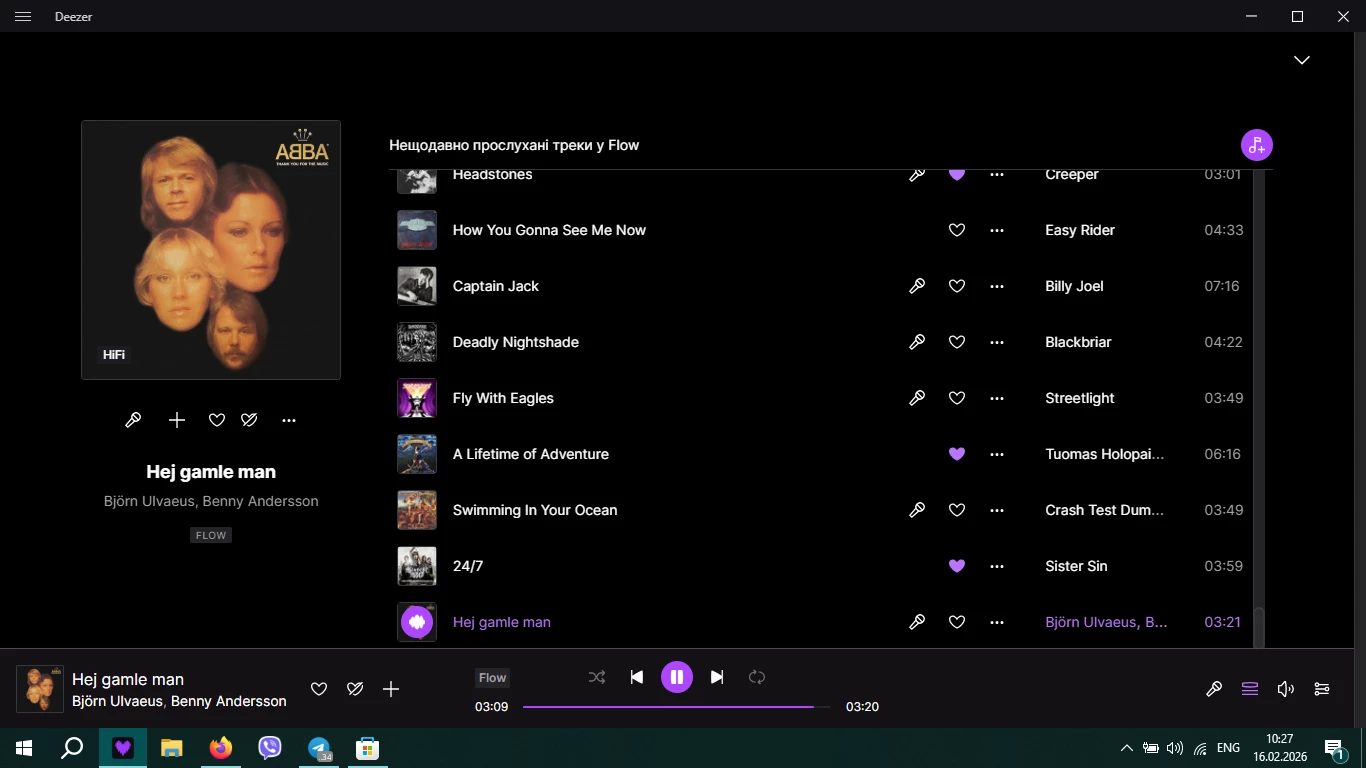The height and width of the screenshot is (768, 1366).
Task: Skip to the next track
Action: (x=717, y=677)
